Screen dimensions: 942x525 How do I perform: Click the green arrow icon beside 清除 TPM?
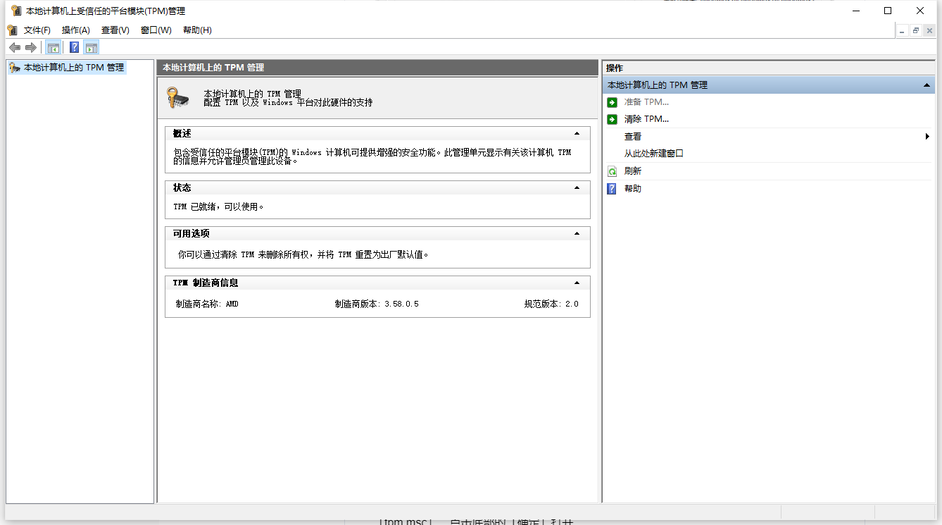[612, 120]
